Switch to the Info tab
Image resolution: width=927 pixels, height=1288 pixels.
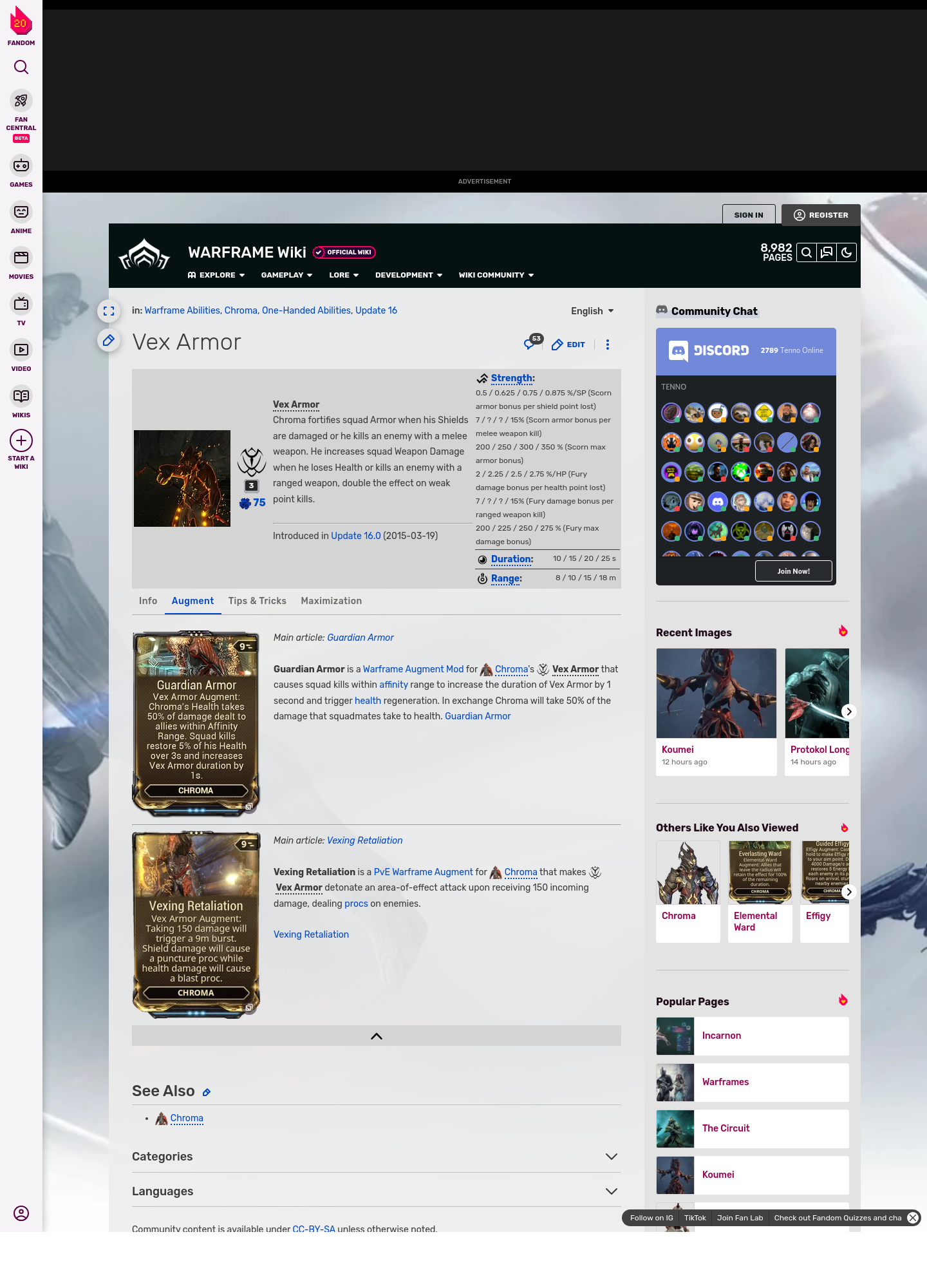148,601
